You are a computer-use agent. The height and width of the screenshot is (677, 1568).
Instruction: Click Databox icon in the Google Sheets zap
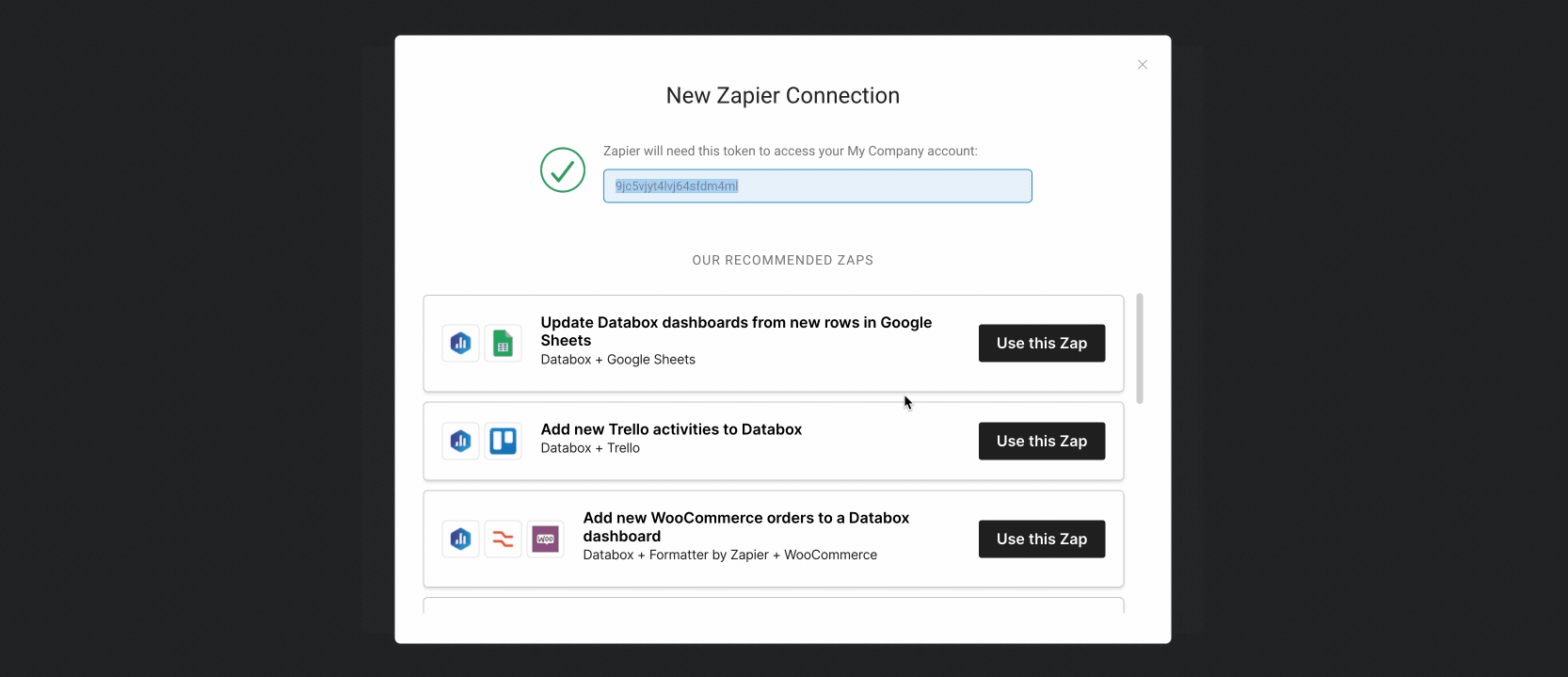click(460, 344)
